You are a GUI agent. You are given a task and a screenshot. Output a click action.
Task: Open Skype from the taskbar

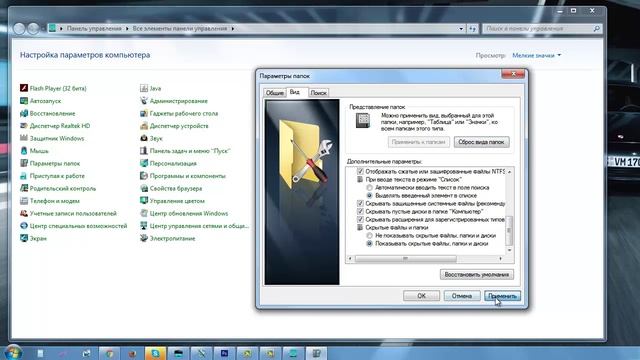point(156,353)
